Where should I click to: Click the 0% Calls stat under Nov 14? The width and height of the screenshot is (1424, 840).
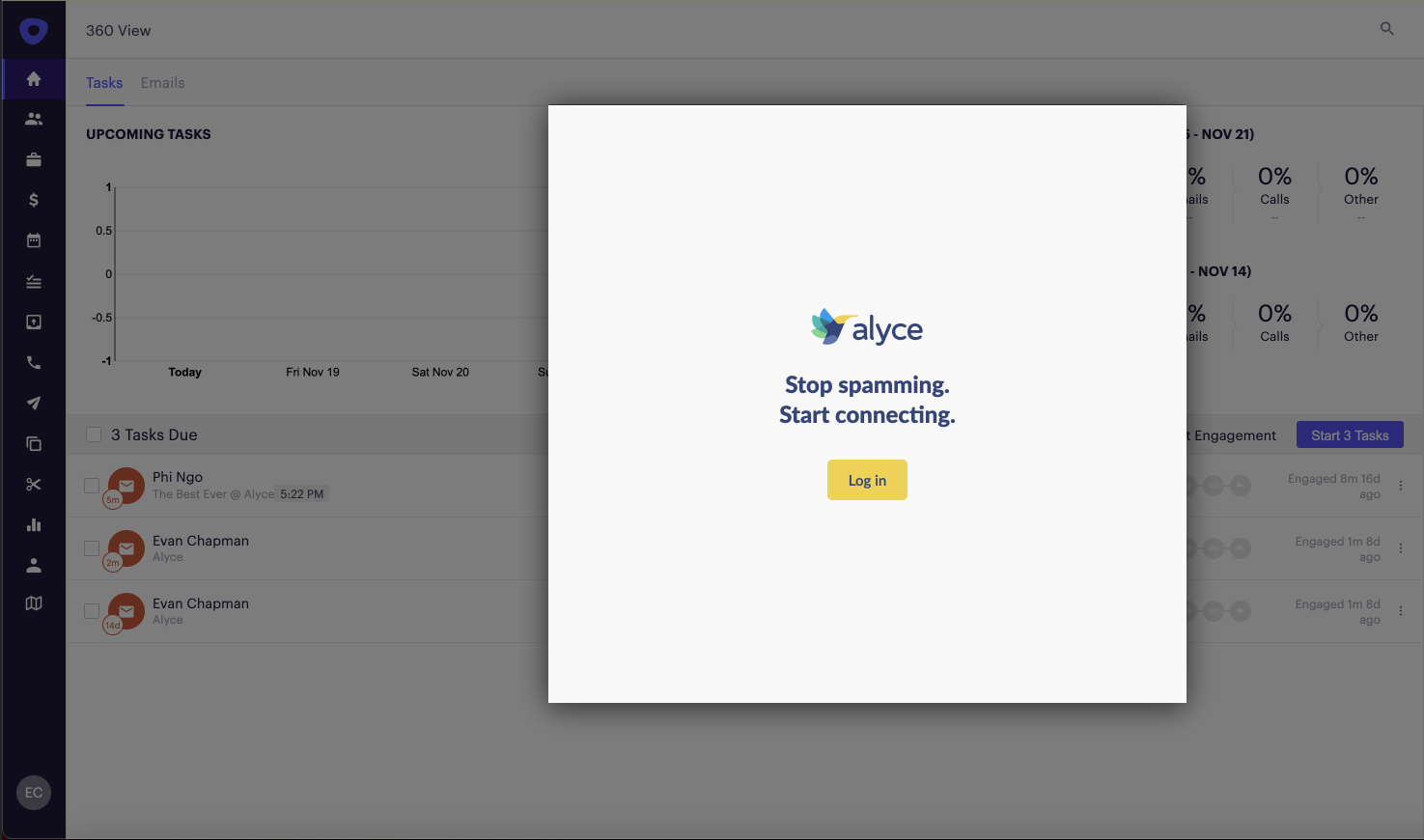[x=1274, y=322]
